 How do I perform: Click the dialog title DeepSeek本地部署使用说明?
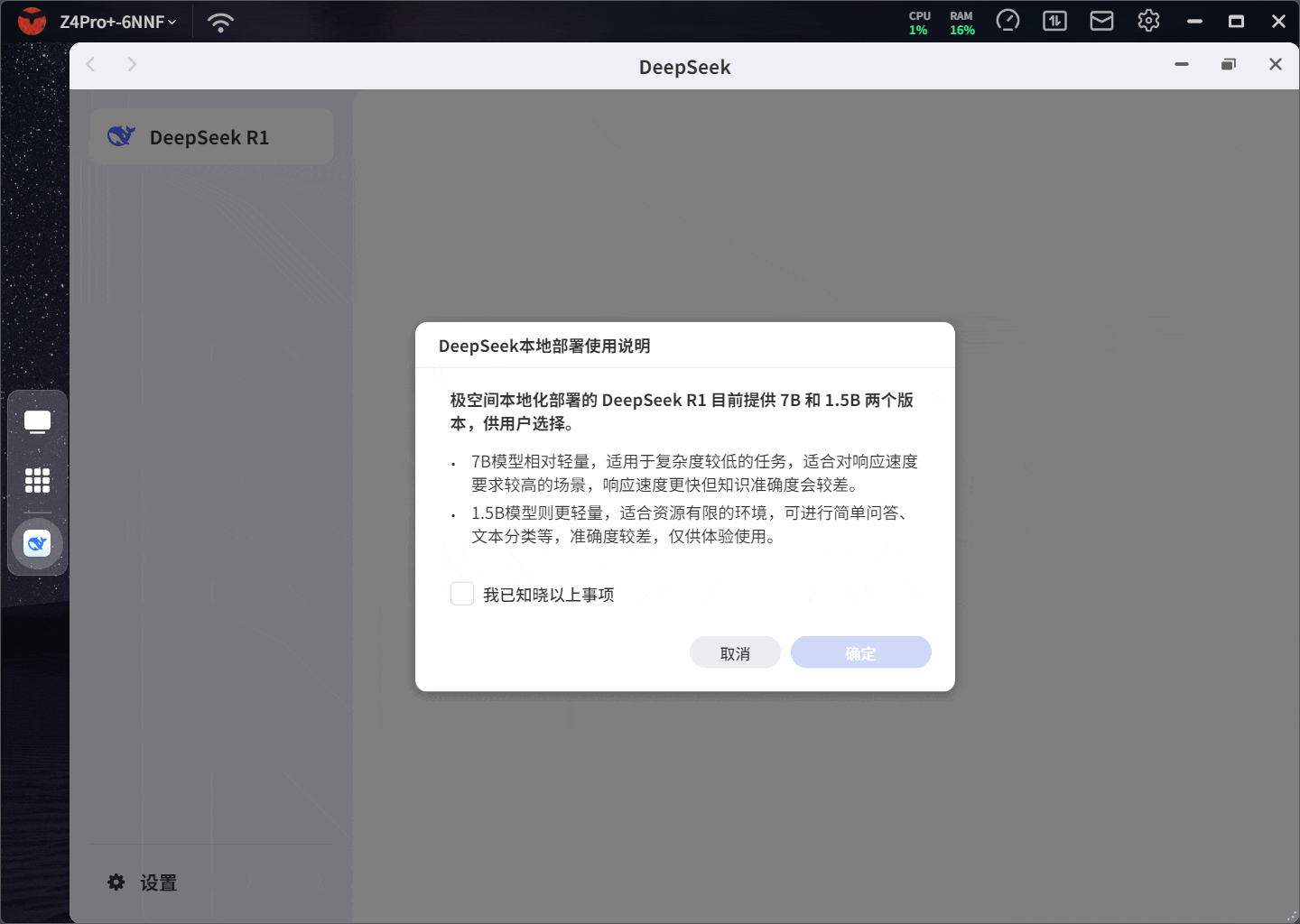(544, 346)
